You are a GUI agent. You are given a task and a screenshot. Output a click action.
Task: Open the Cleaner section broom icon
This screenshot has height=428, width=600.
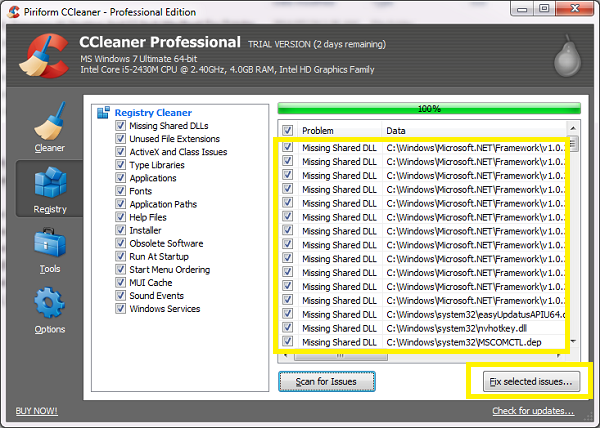pyautogui.click(x=50, y=122)
